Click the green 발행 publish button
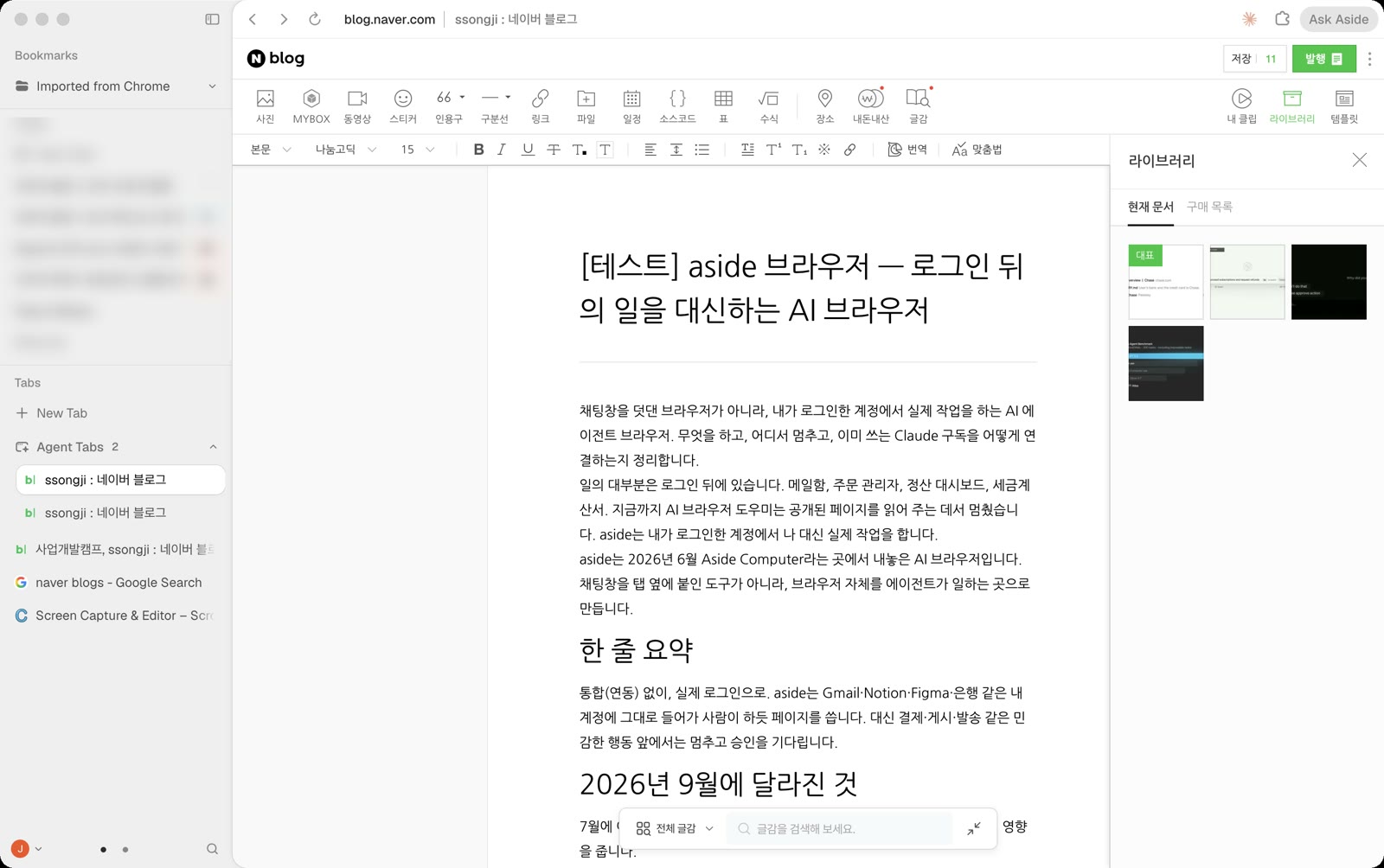This screenshot has width=1384, height=868. pos(1323,59)
